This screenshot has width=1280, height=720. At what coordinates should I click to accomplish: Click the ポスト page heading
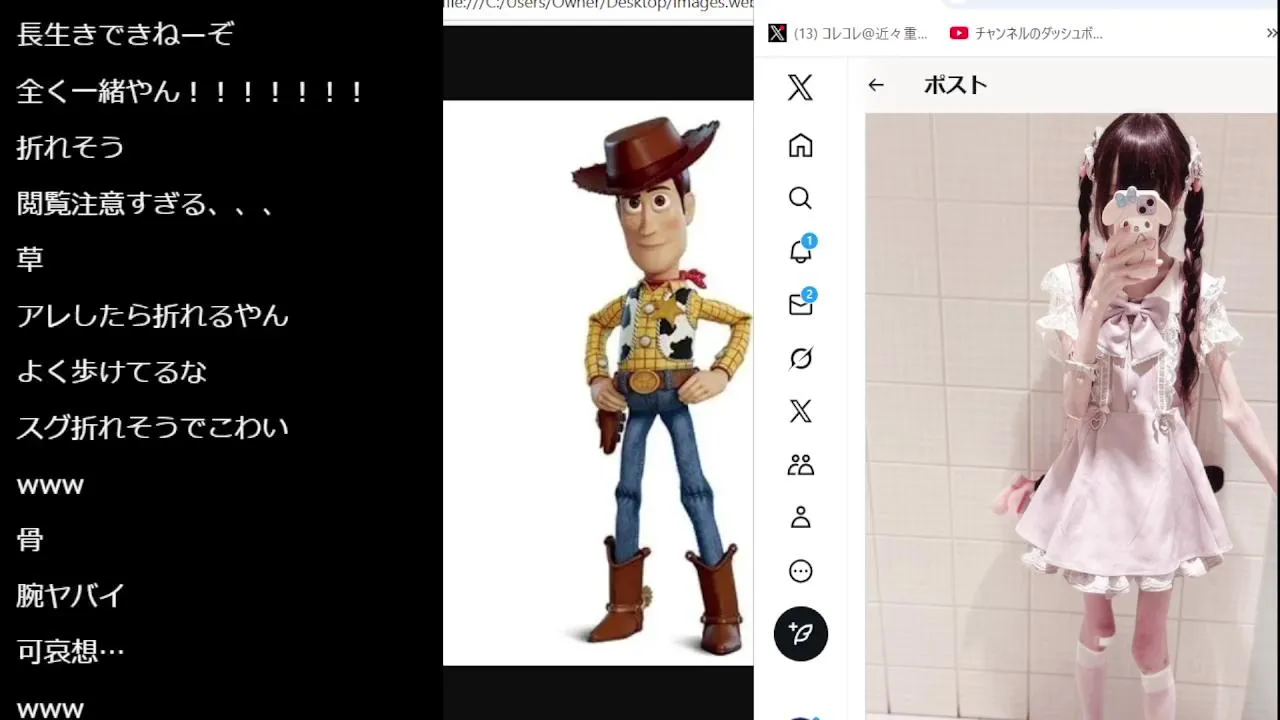(955, 85)
